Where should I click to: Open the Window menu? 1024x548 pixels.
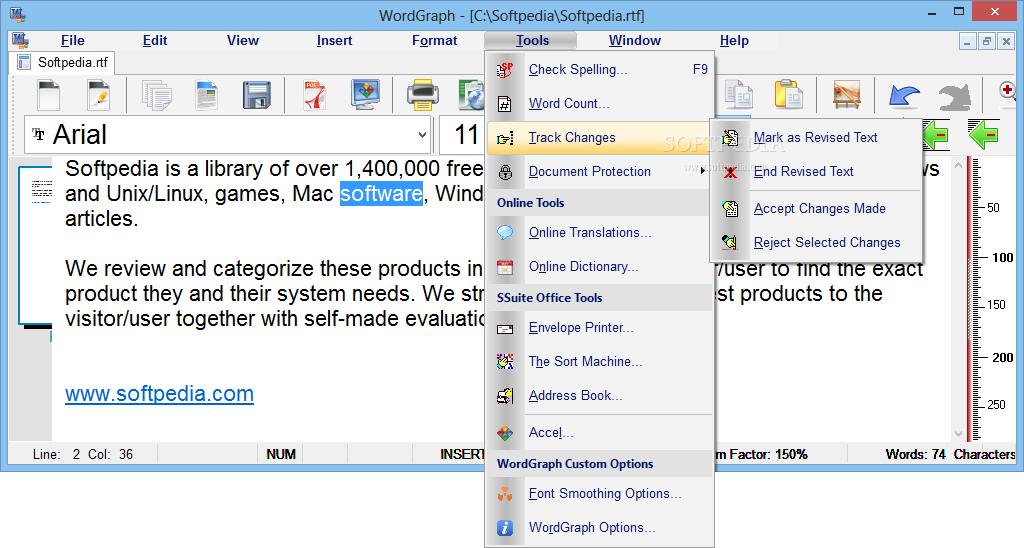click(635, 40)
